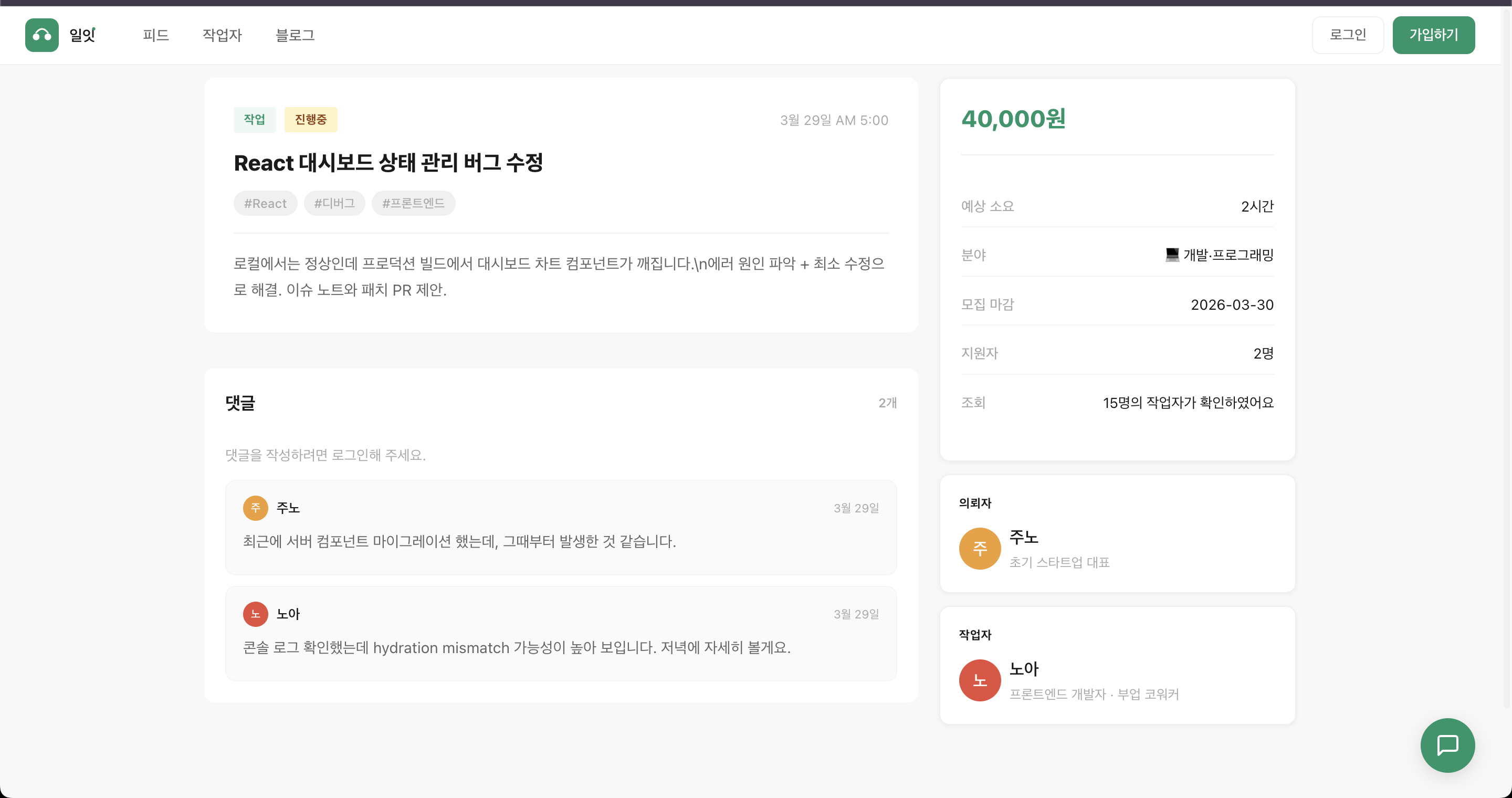
Task: Click the 2시간 estimated duration value
Action: [x=1257, y=206]
